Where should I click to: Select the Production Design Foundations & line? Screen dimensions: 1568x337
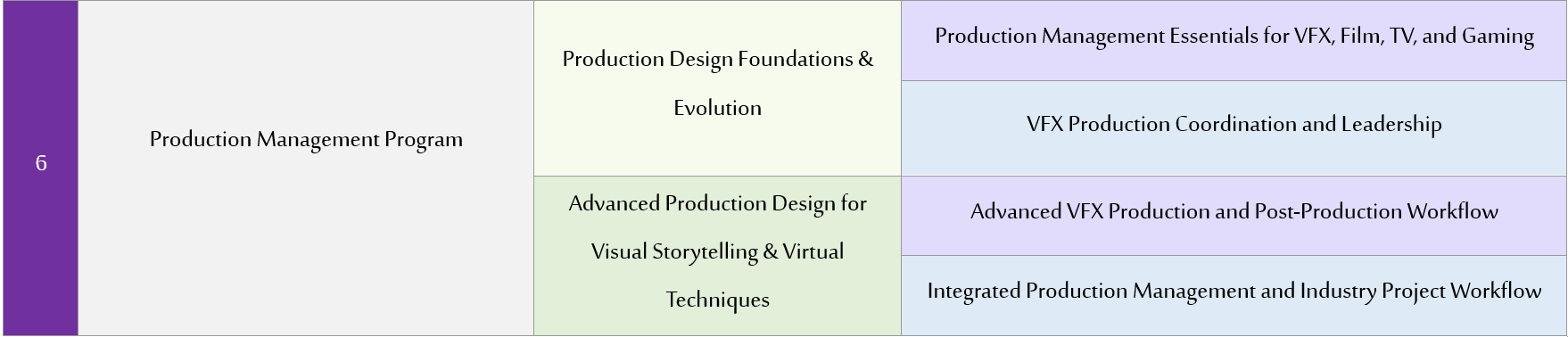click(718, 59)
